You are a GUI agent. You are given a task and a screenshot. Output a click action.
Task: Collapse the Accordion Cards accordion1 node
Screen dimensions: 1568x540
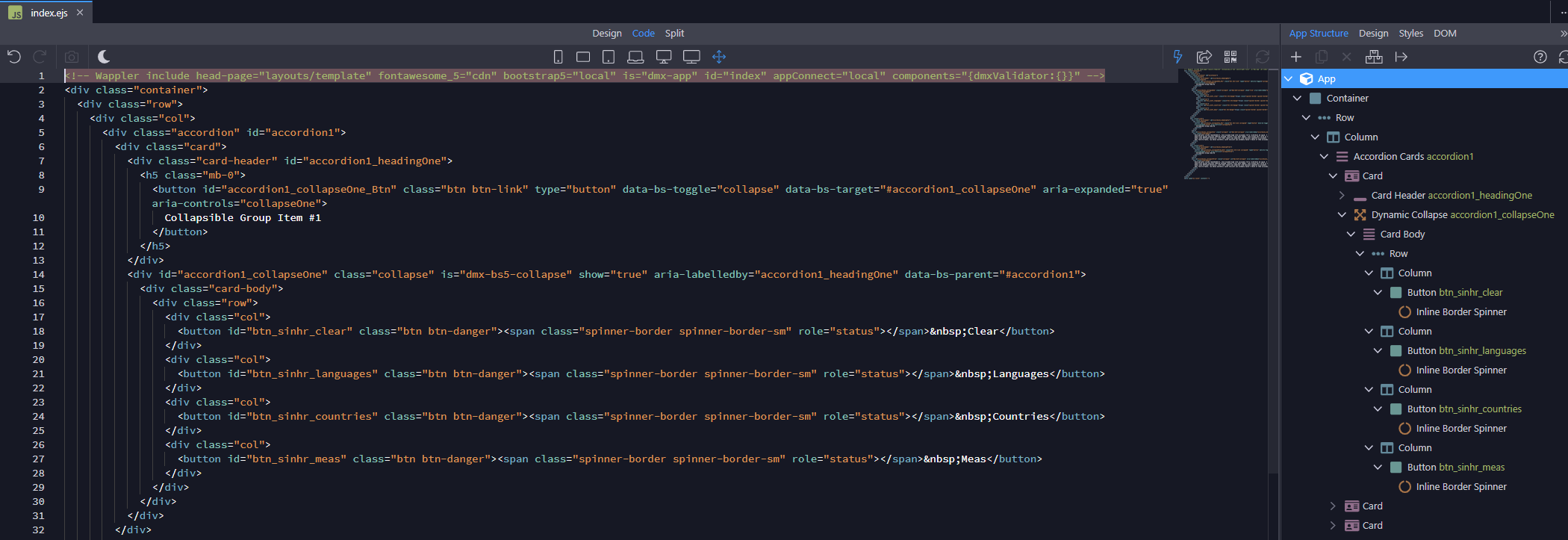click(x=1325, y=157)
